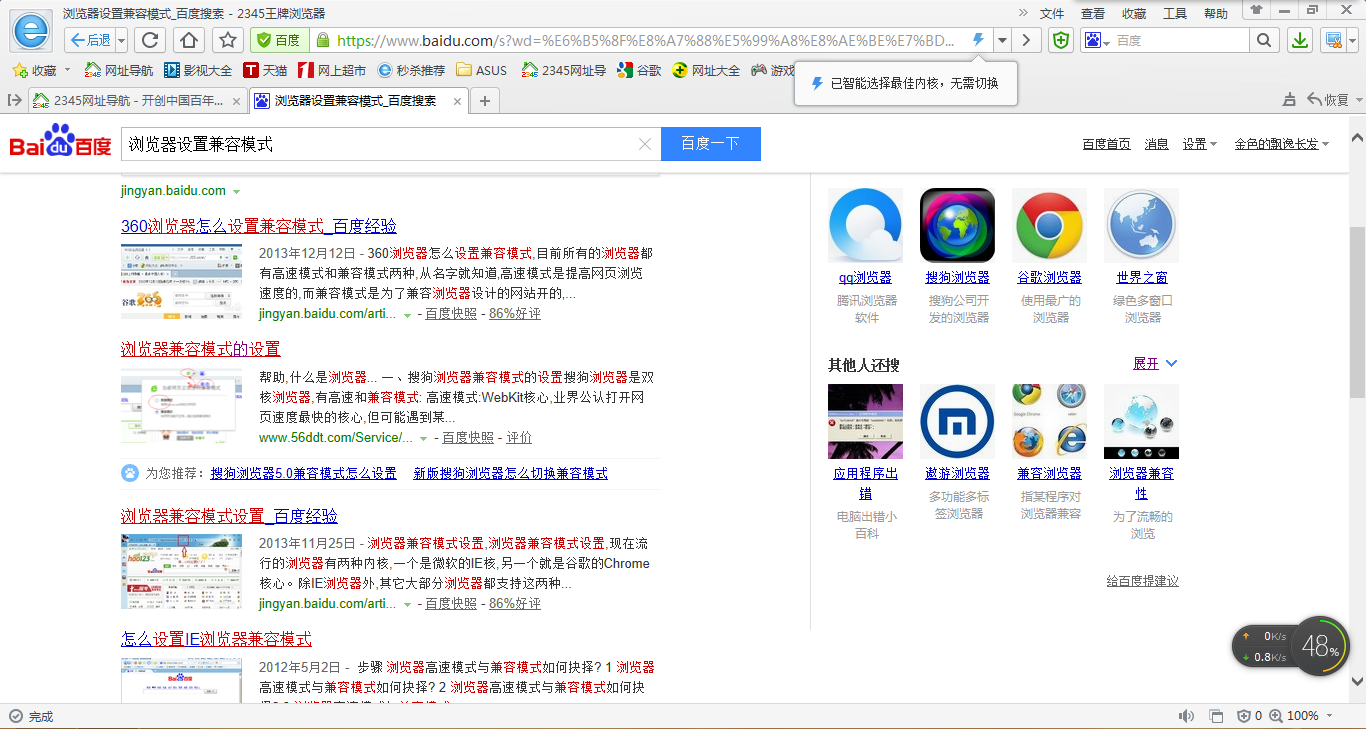Open 影视大全 bookmark
The image size is (1366, 729).
[198, 70]
